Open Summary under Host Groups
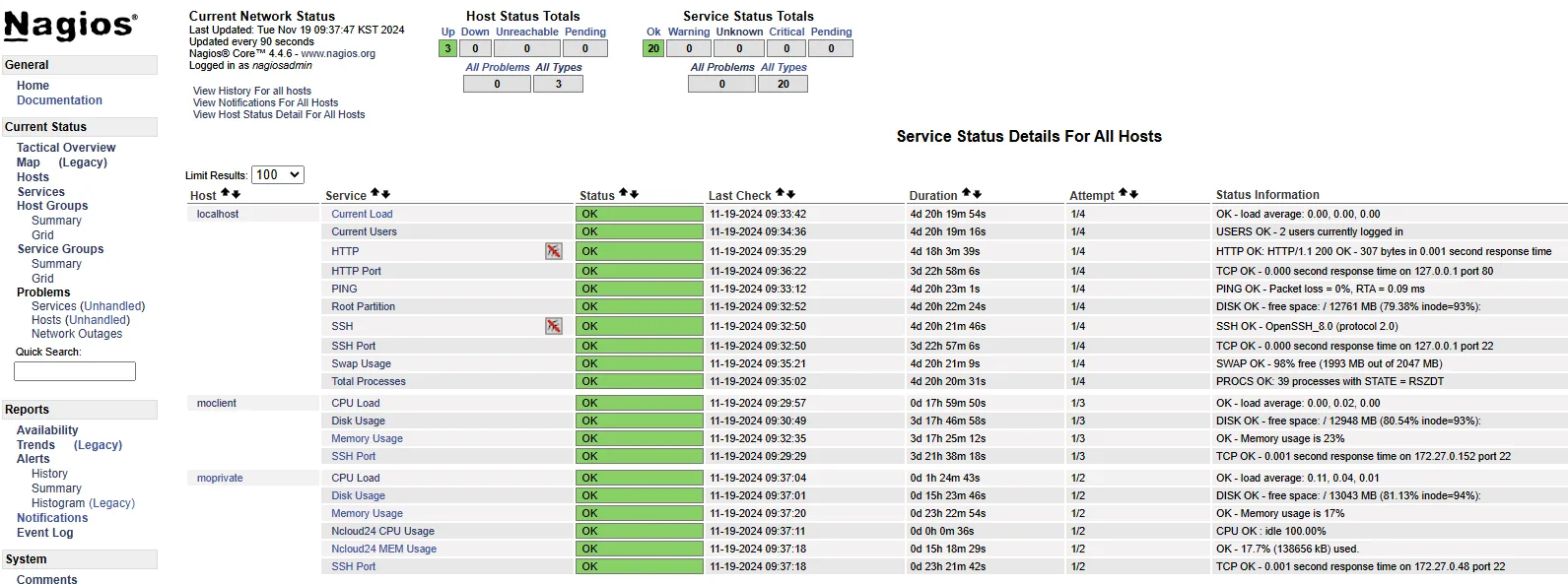 [x=56, y=221]
